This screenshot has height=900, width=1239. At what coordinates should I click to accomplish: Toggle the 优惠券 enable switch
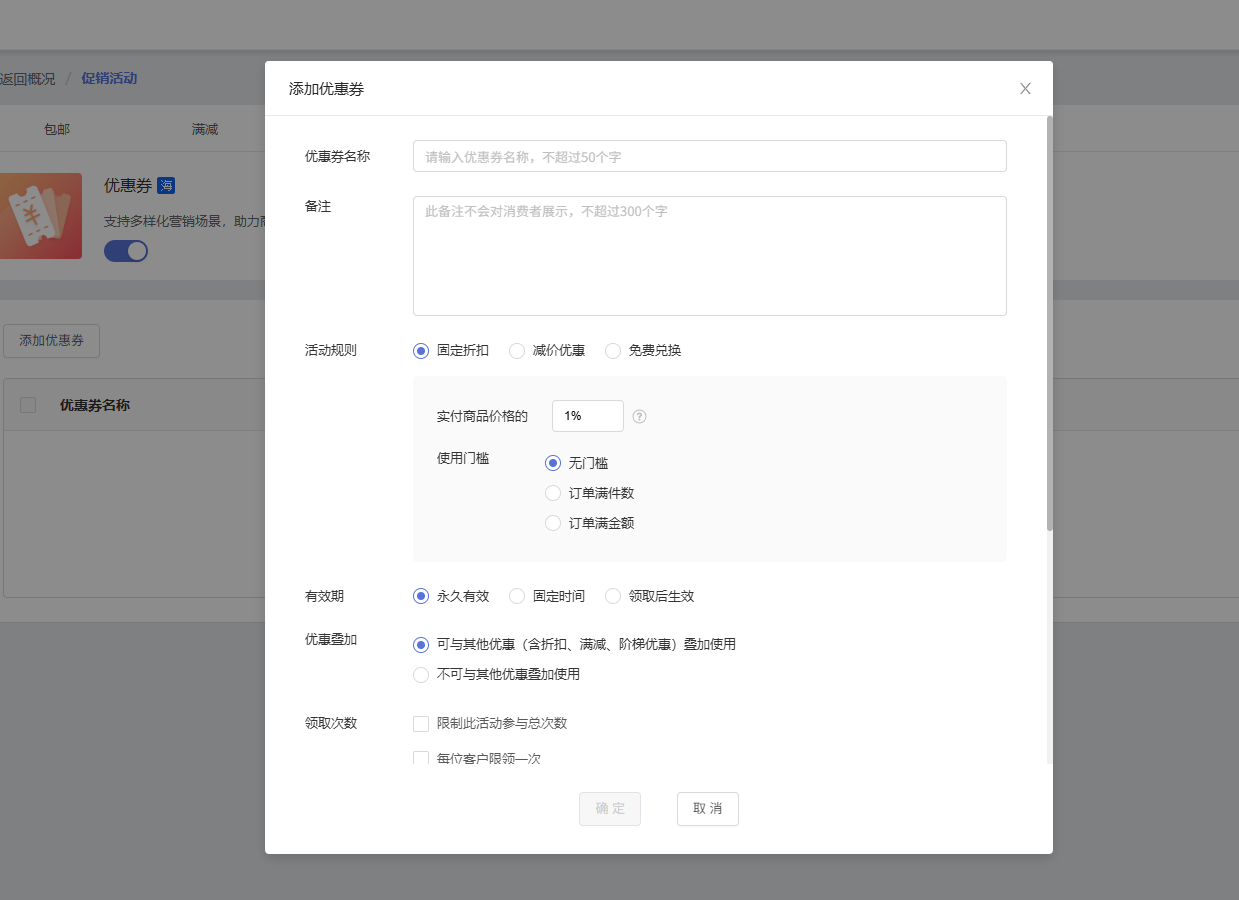coord(126,251)
